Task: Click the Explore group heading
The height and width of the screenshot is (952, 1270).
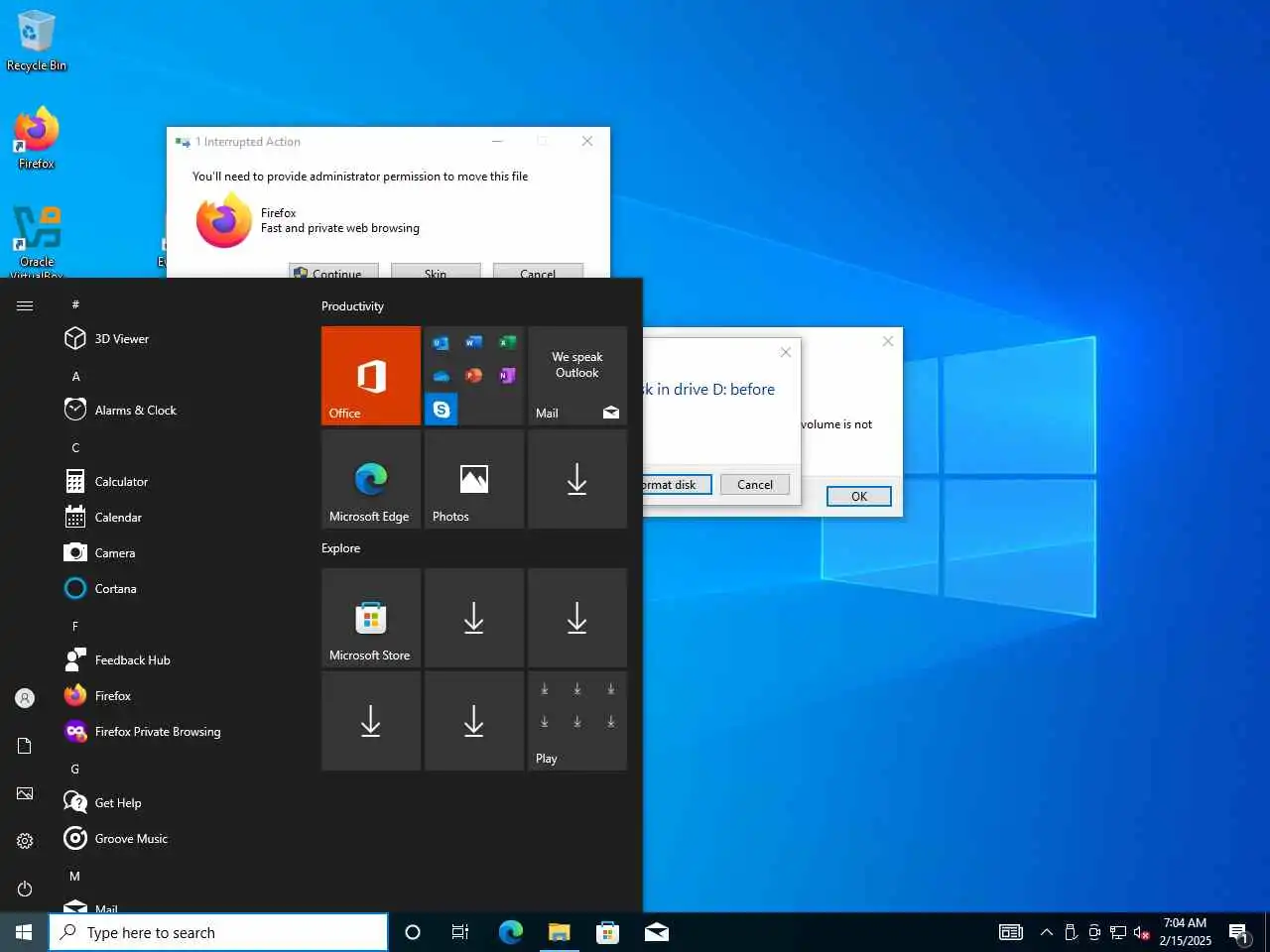Action: click(340, 548)
